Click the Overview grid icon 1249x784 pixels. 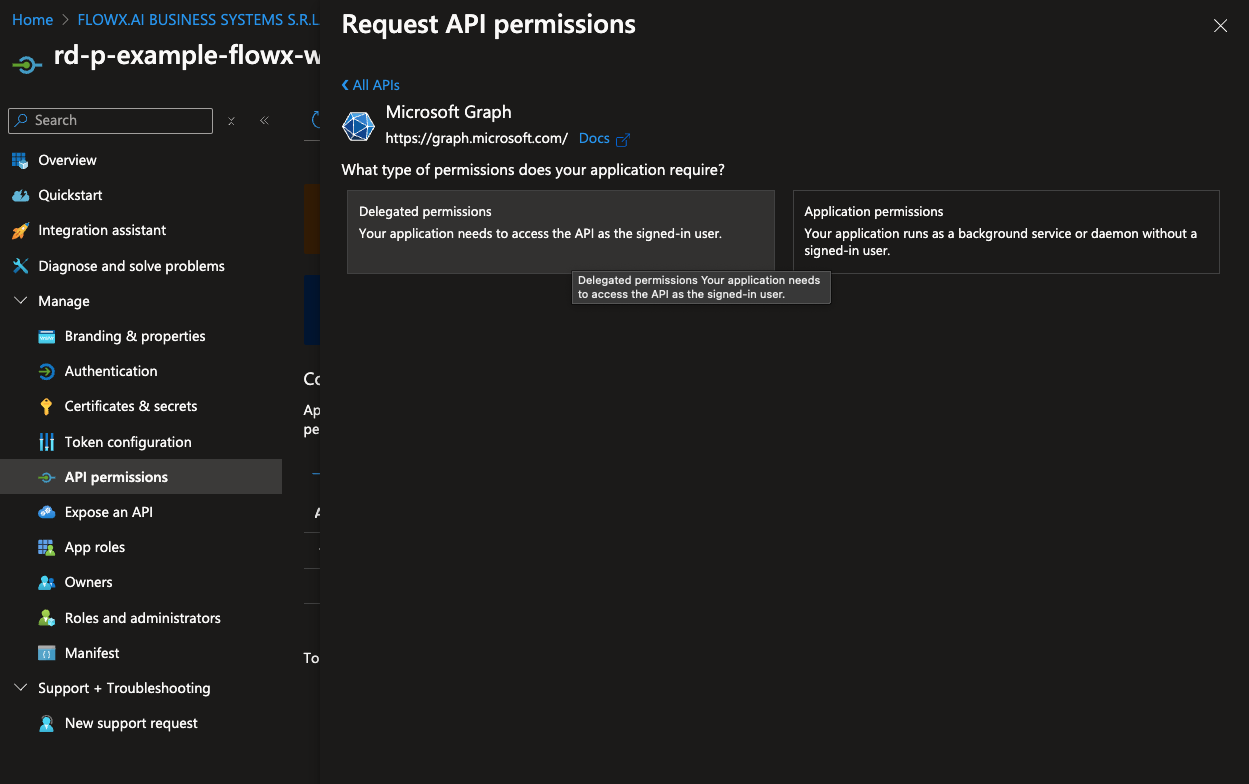tap(20, 160)
